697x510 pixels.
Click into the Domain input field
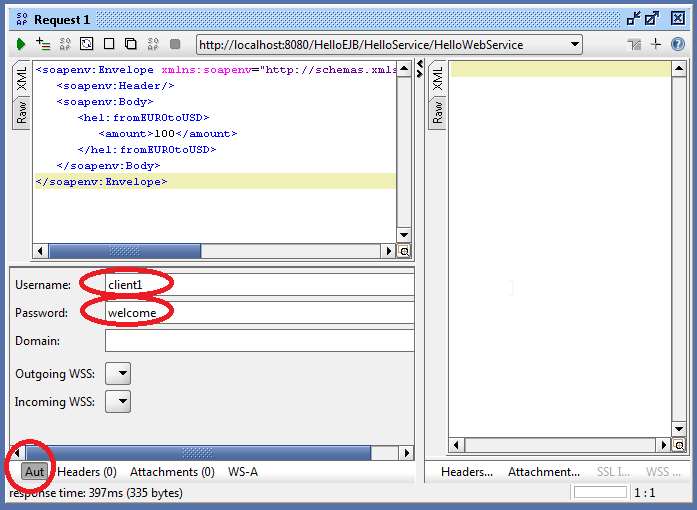point(258,341)
